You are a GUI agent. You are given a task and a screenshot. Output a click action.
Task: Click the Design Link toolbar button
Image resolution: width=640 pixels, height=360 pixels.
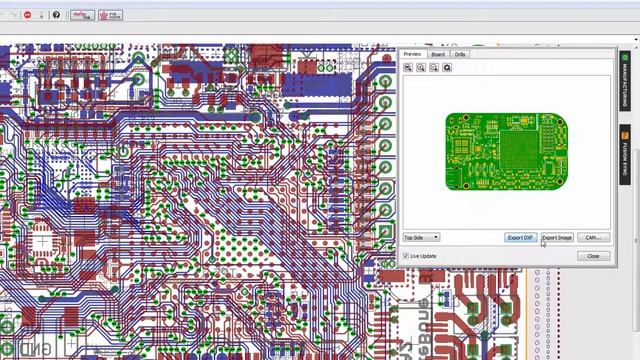(x=82, y=16)
